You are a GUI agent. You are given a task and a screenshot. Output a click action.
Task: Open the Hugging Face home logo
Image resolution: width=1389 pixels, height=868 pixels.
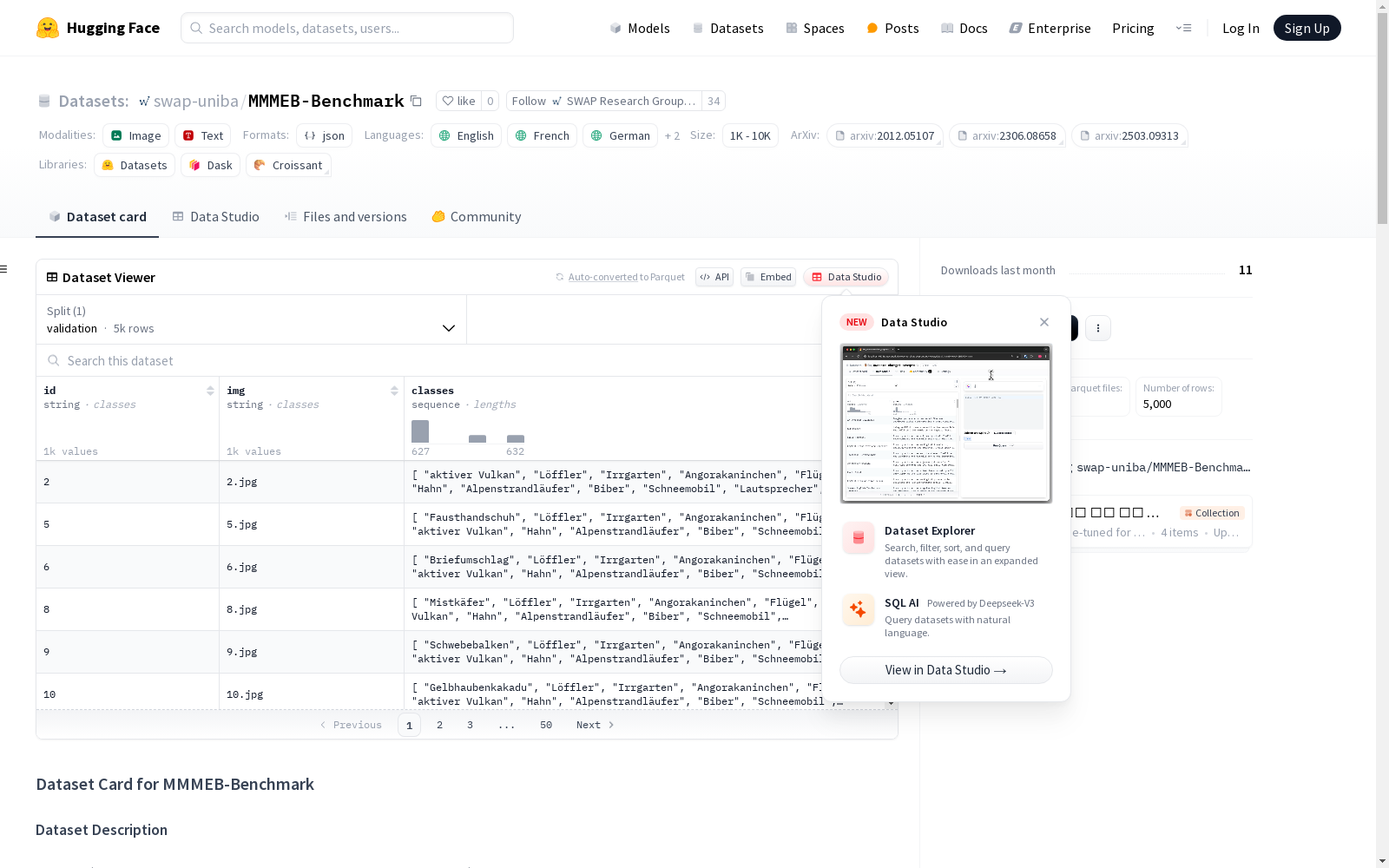tap(98, 28)
